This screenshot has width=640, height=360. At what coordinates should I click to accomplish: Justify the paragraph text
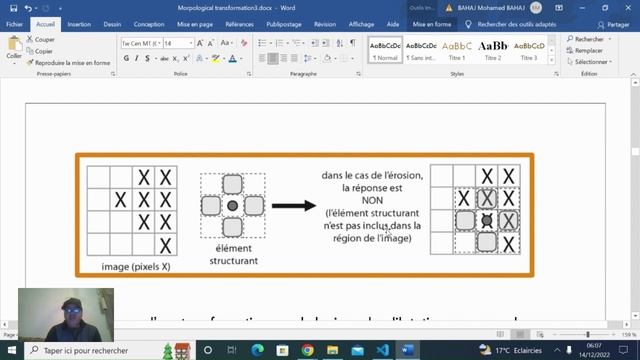click(x=294, y=59)
